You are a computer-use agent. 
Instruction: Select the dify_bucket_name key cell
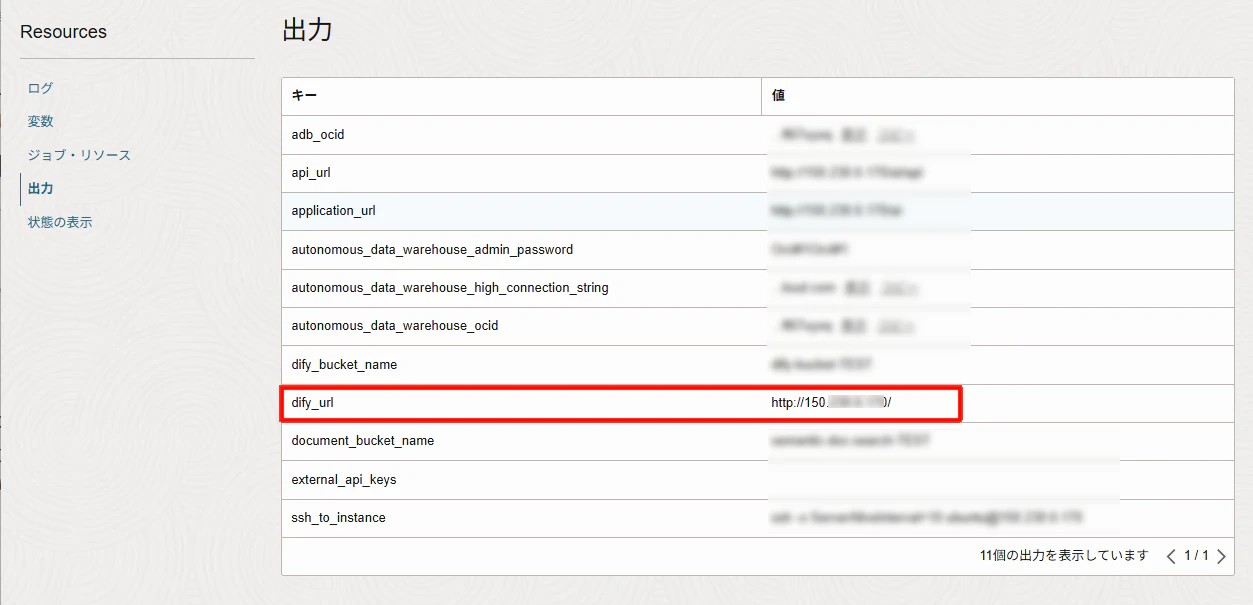(x=522, y=364)
